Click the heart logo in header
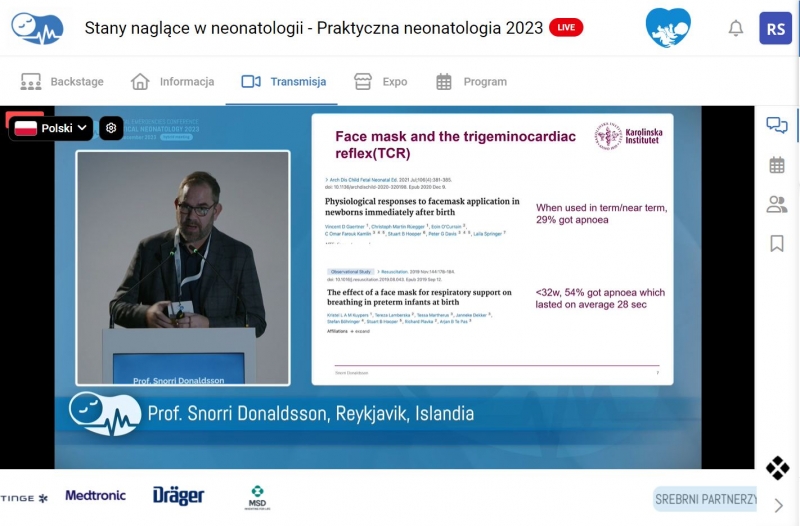The image size is (800, 526). (668, 28)
